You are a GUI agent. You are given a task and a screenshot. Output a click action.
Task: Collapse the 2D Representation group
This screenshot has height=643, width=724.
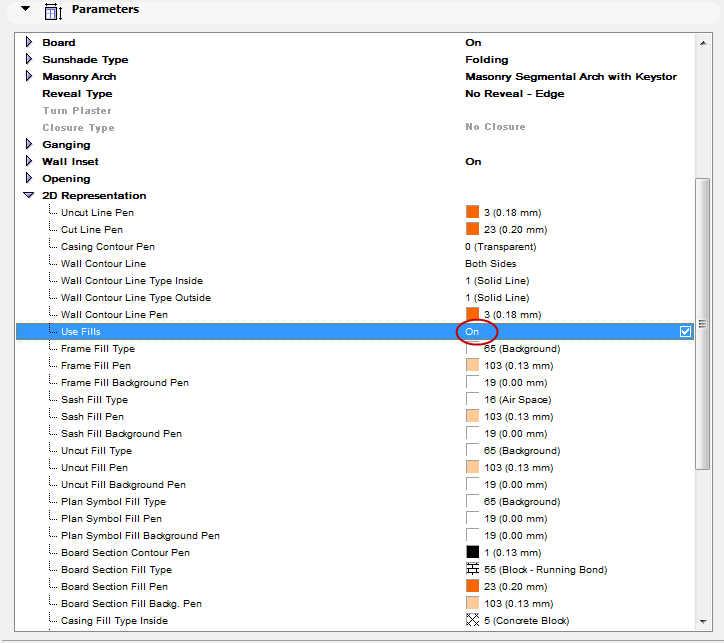(29, 196)
